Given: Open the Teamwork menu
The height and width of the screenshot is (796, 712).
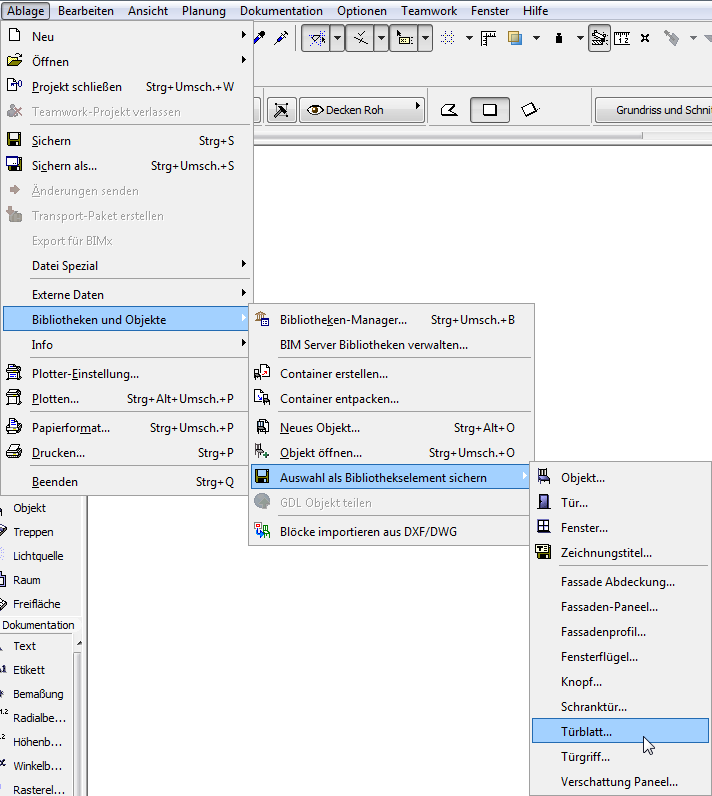Looking at the screenshot, I should point(429,11).
